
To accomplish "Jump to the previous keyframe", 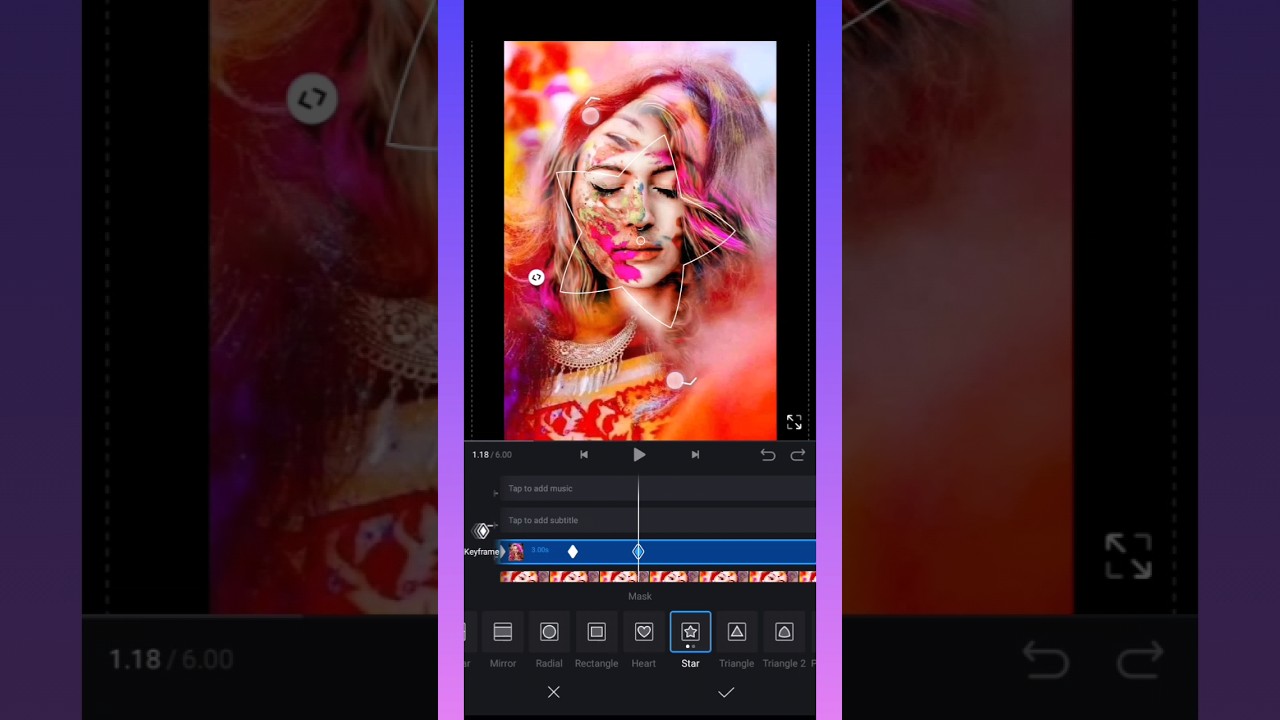I will pyautogui.click(x=584, y=455).
